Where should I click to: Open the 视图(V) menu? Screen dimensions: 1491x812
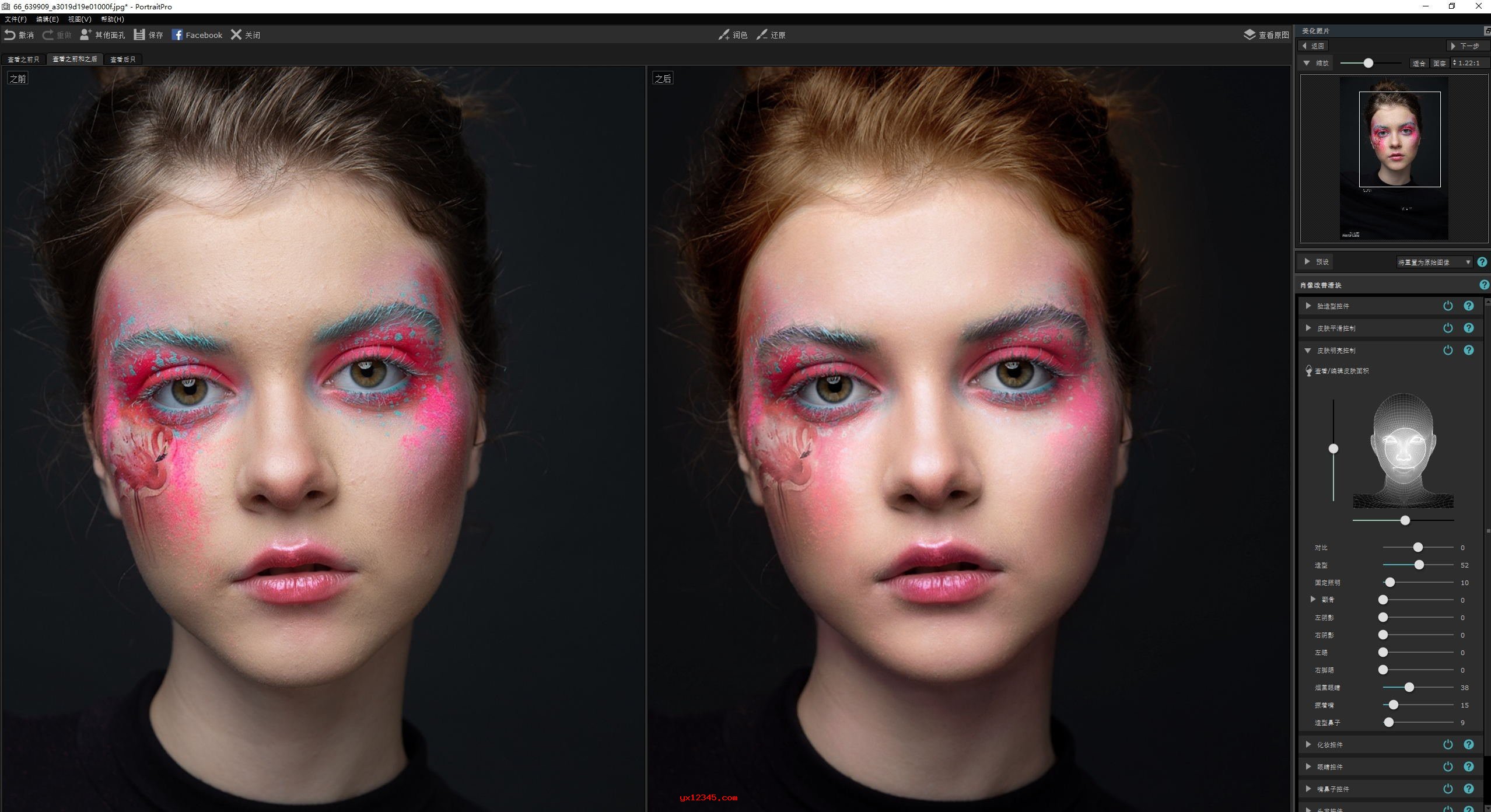[x=79, y=19]
